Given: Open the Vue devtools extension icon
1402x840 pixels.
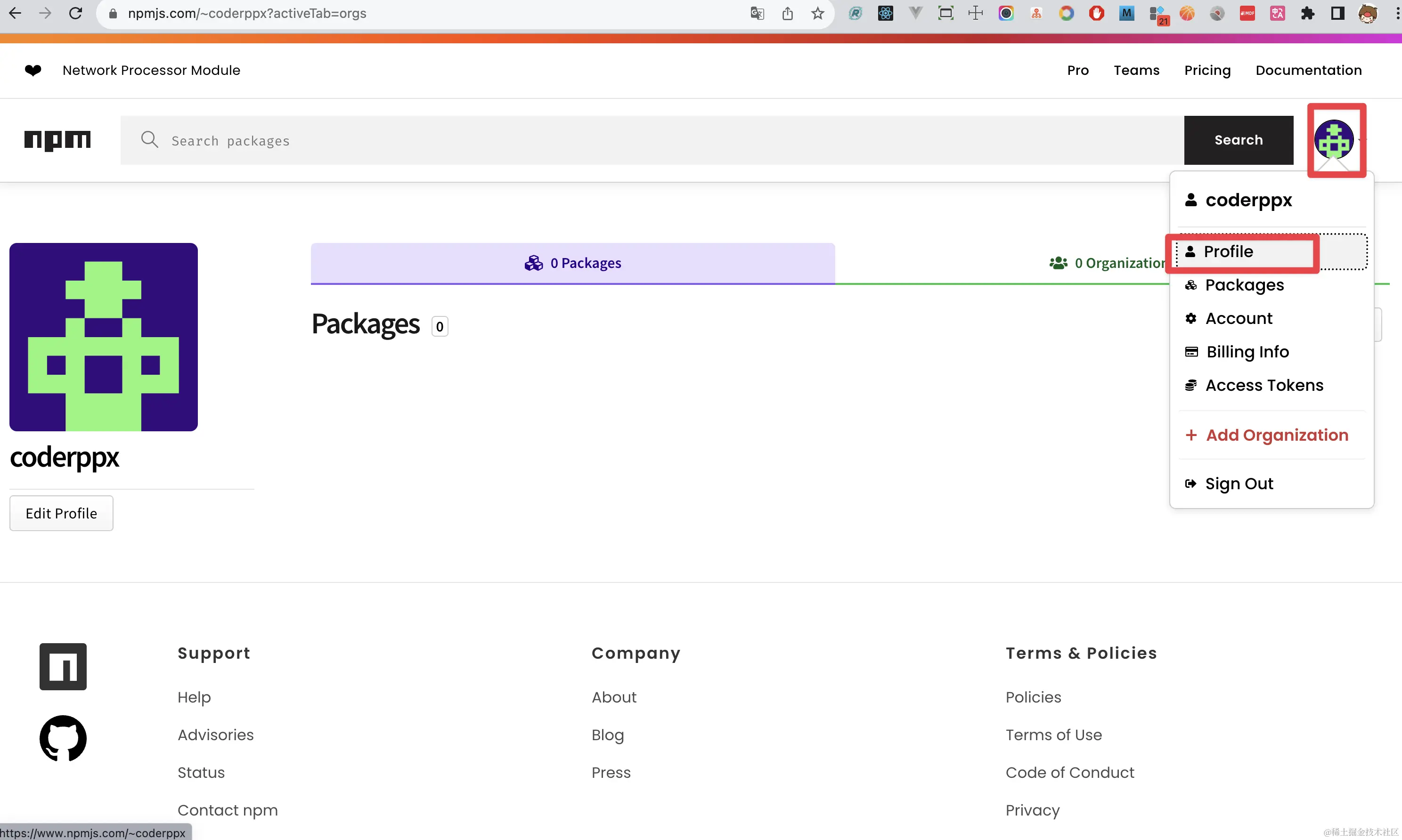Looking at the screenshot, I should tap(916, 13).
